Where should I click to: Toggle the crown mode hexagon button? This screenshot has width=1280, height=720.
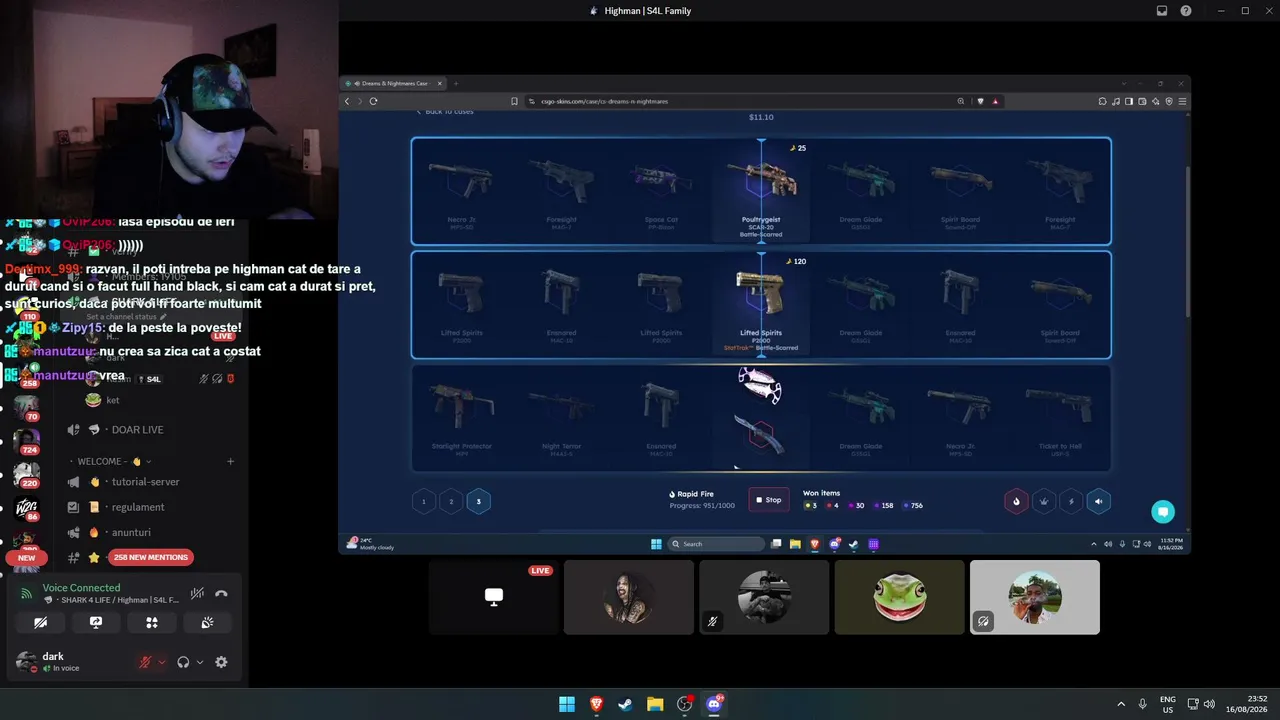(1044, 502)
